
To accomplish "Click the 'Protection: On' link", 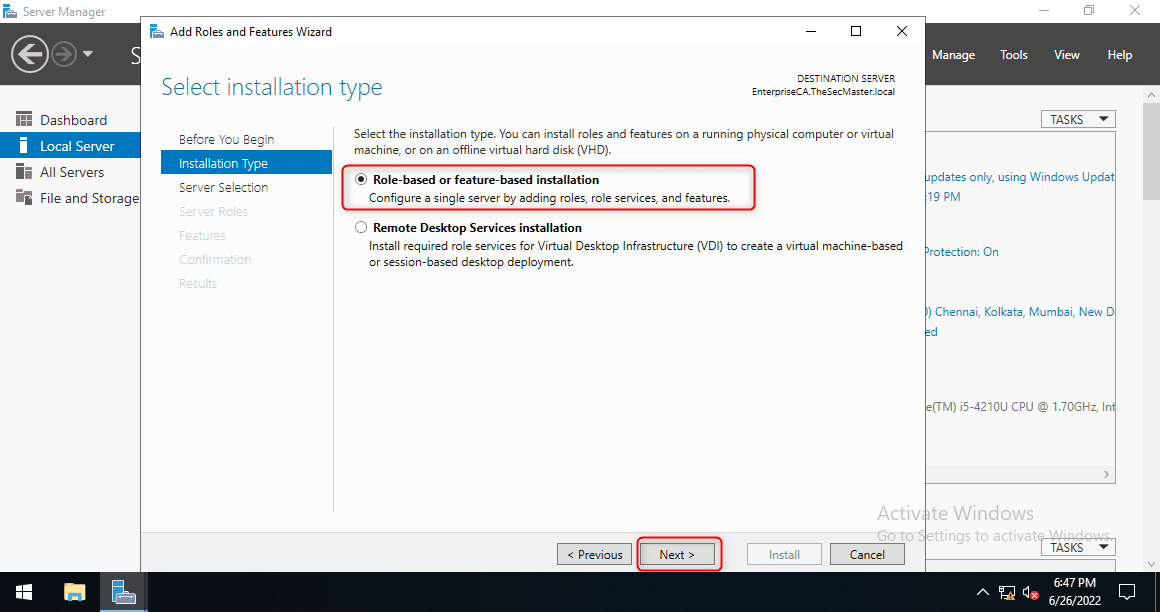I will (x=961, y=252).
